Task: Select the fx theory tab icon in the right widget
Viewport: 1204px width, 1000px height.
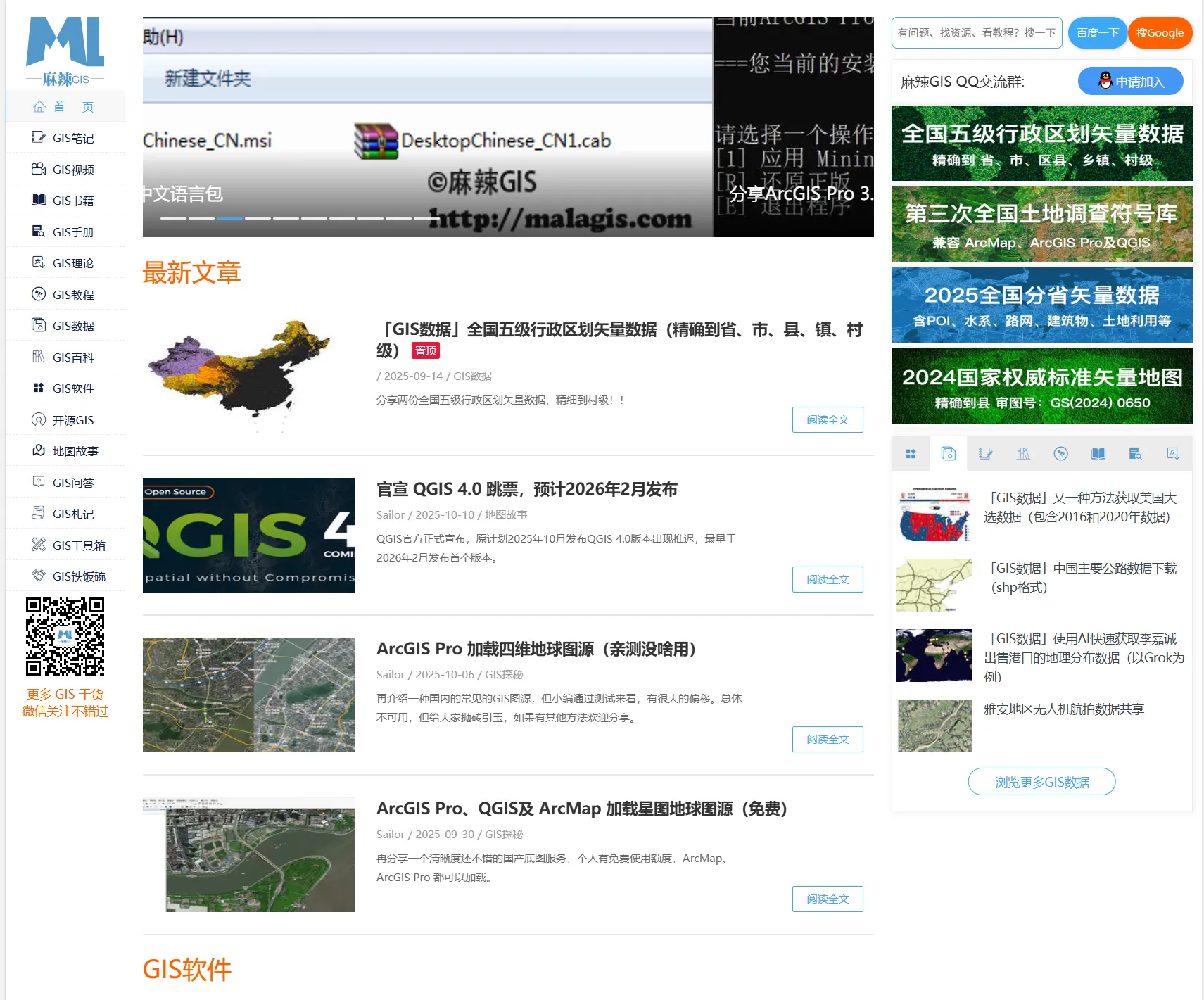Action: coord(1172,454)
